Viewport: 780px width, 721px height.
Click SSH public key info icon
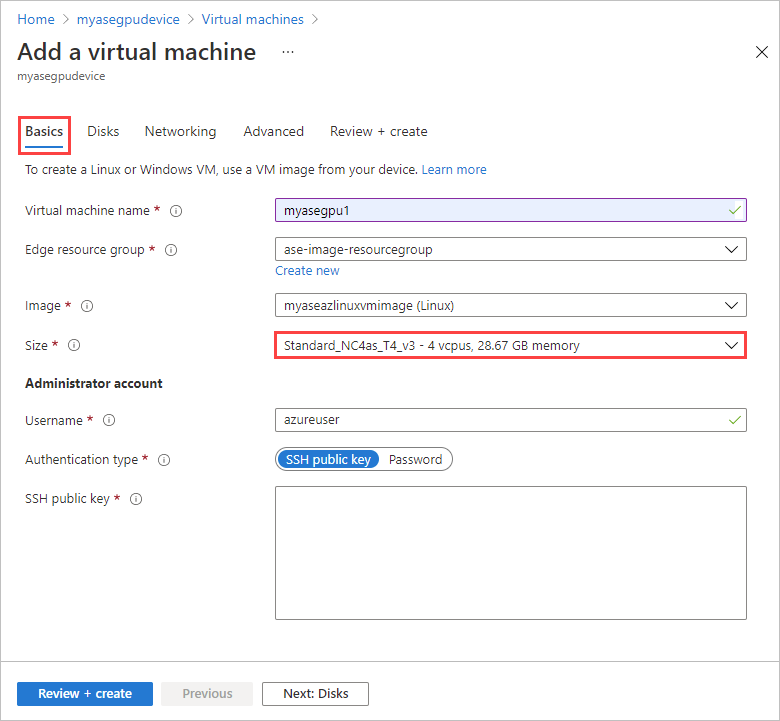(136, 499)
